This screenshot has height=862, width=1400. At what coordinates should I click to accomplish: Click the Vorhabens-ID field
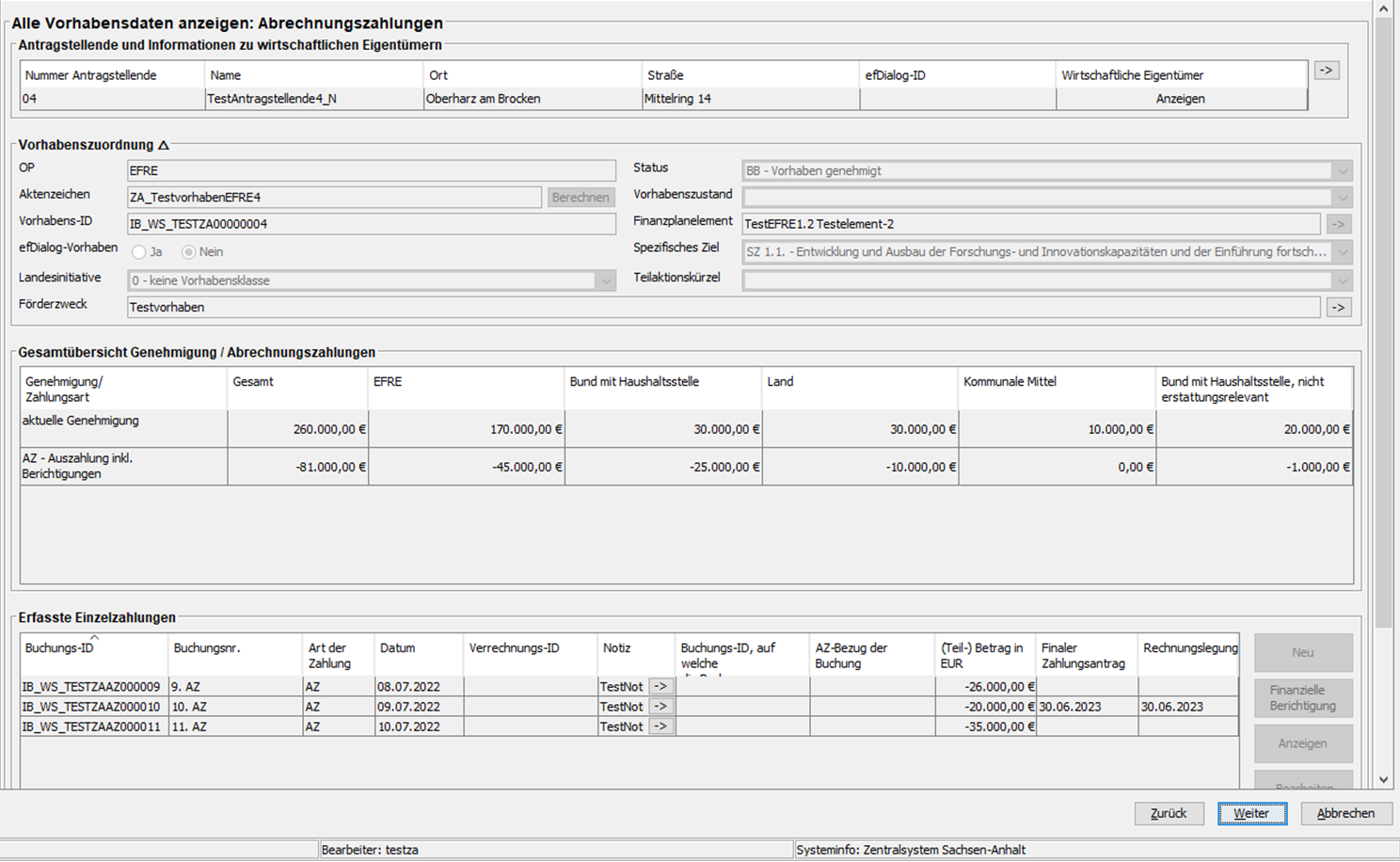tap(372, 224)
